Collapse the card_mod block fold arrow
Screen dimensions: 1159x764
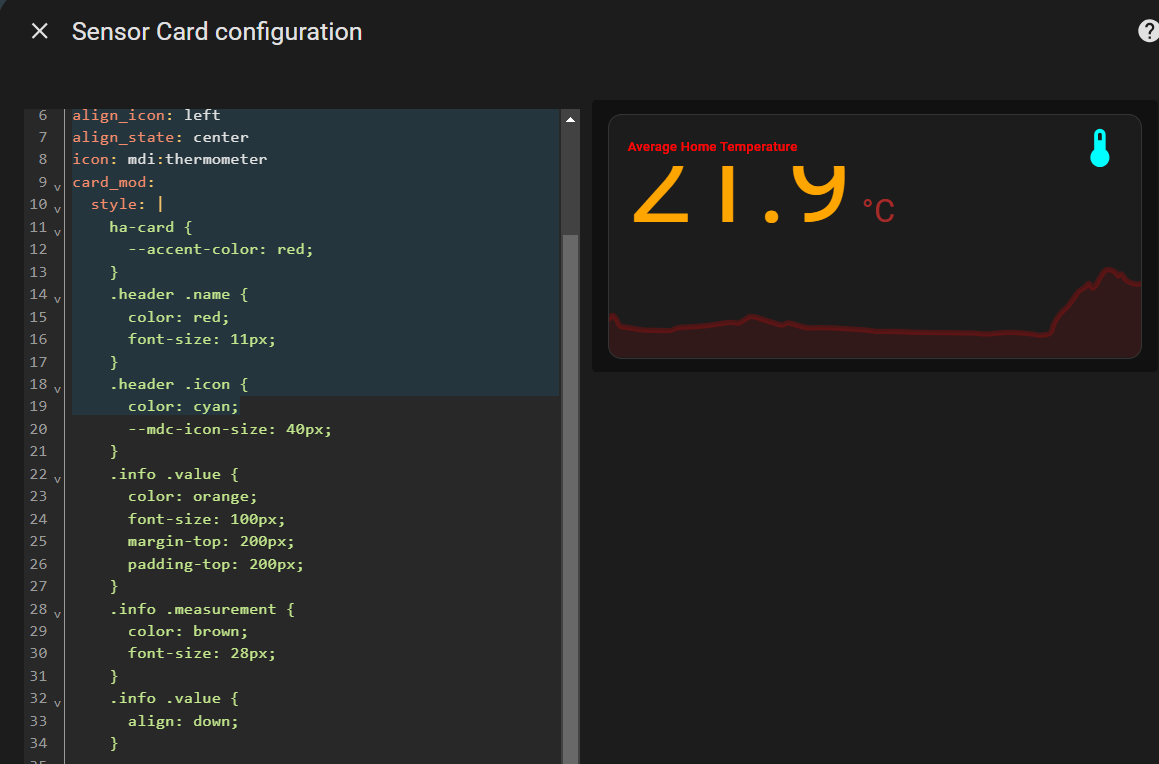click(x=57, y=184)
